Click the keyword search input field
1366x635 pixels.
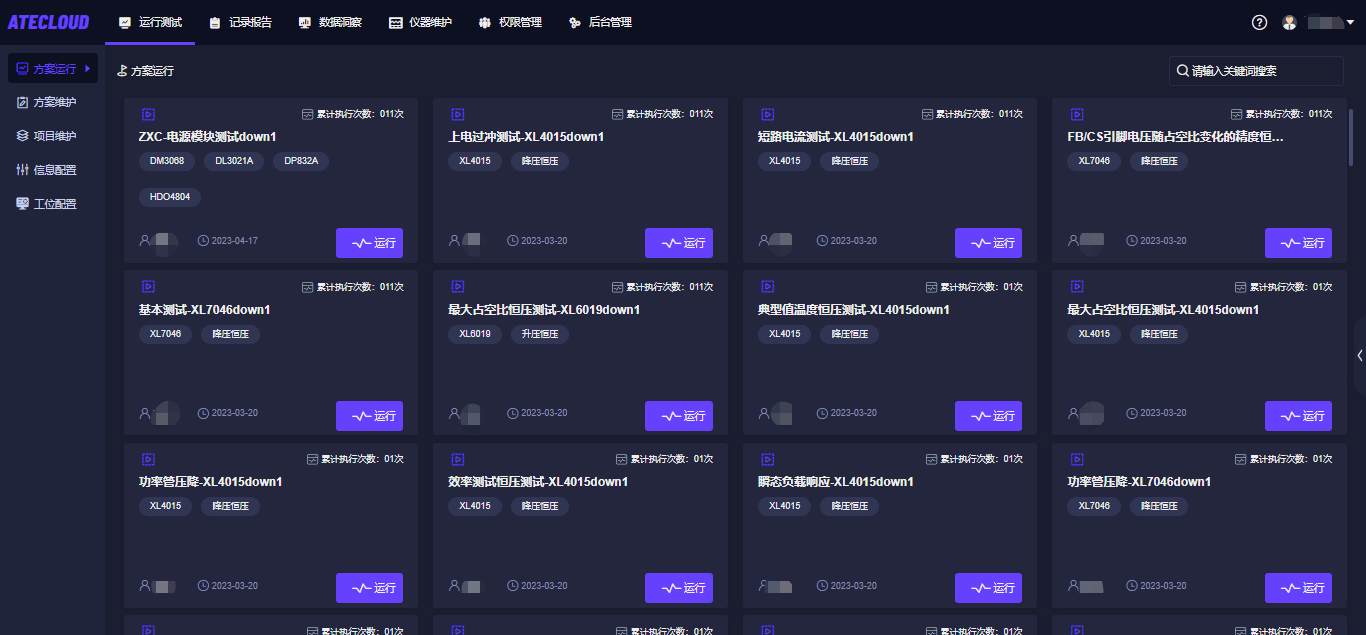[x=1256, y=71]
